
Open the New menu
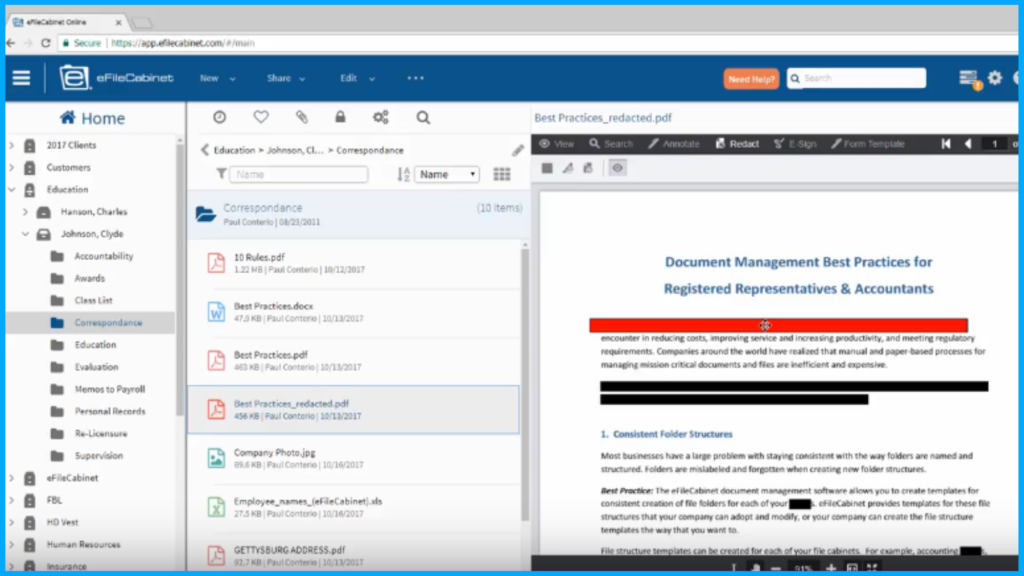coord(217,78)
